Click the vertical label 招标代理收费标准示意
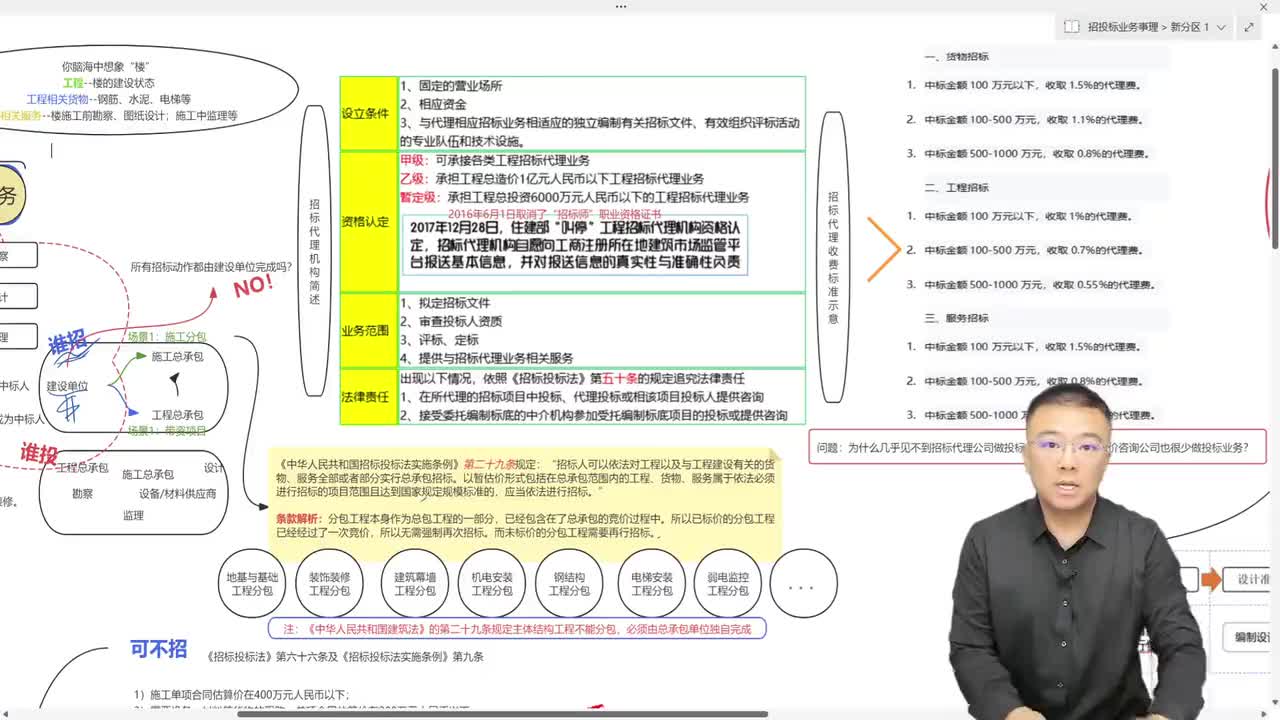 pyautogui.click(x=833, y=257)
